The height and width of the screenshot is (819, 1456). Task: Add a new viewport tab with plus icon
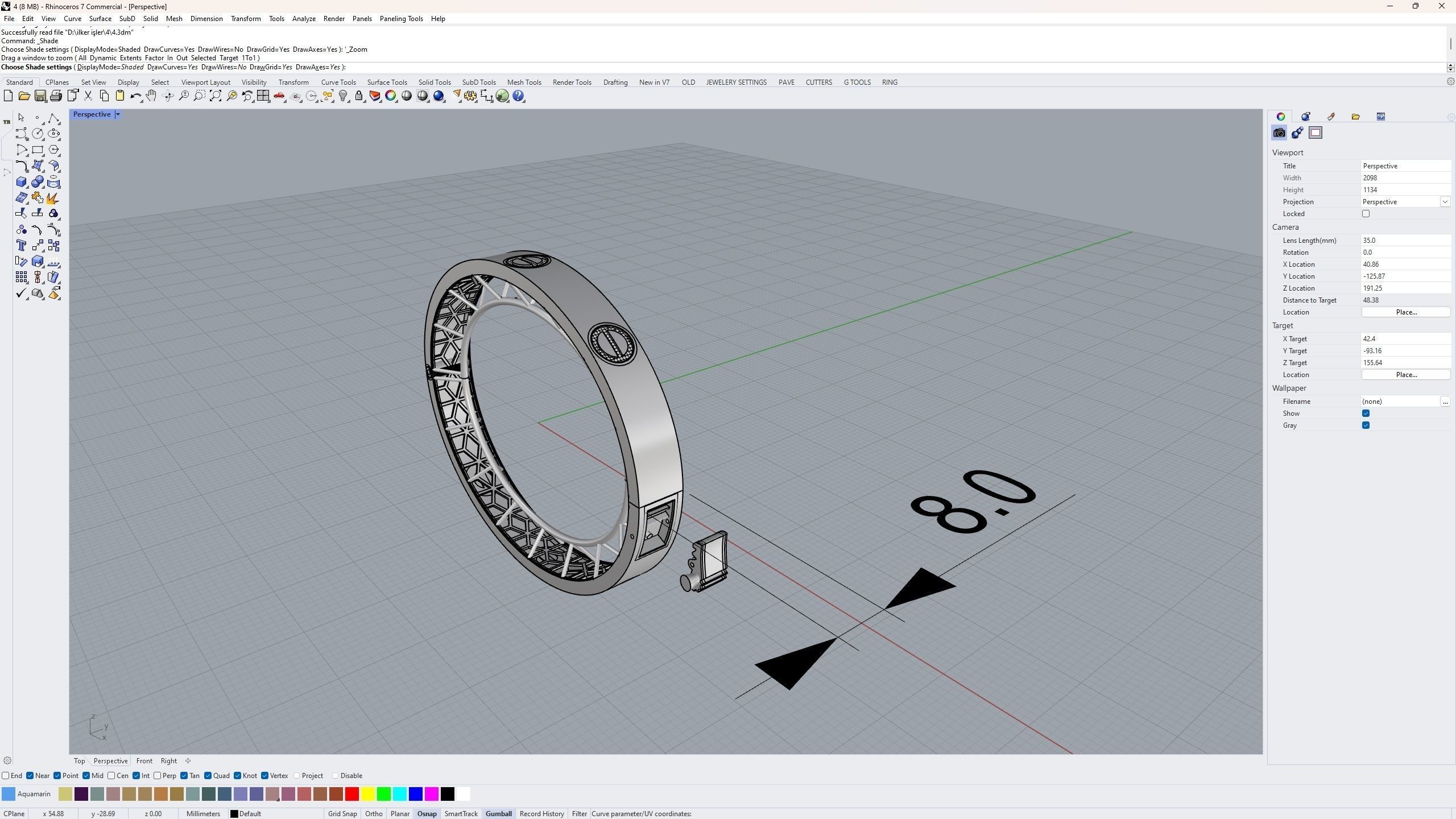[188, 761]
